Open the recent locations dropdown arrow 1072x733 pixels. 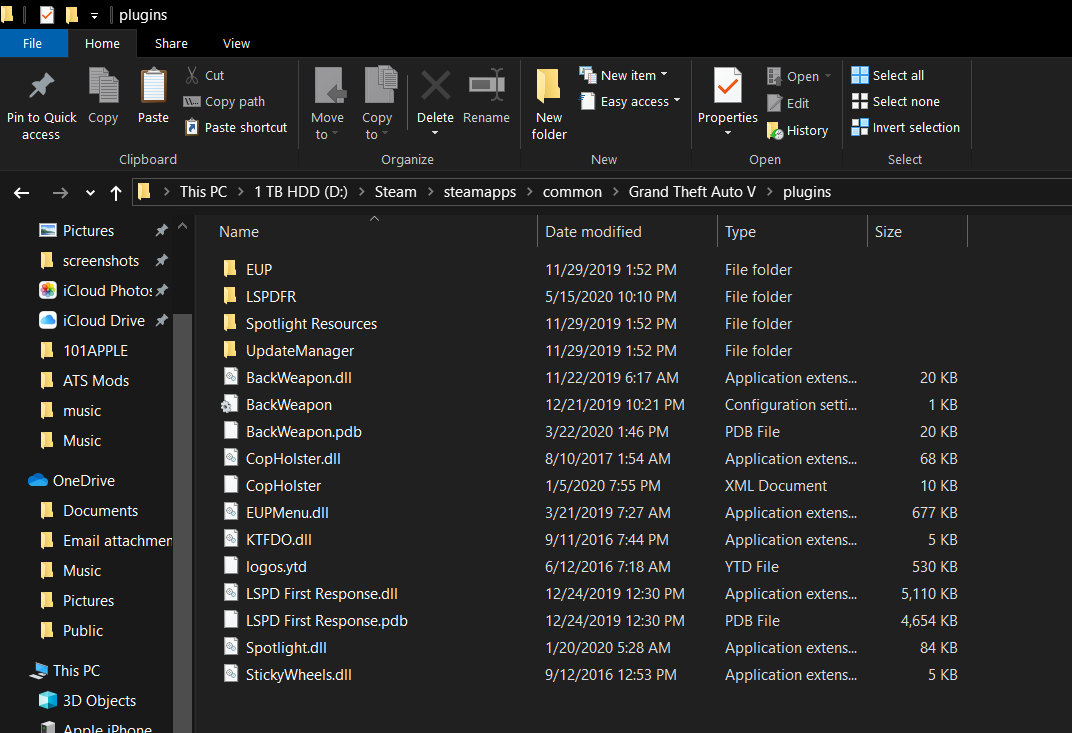click(x=91, y=193)
